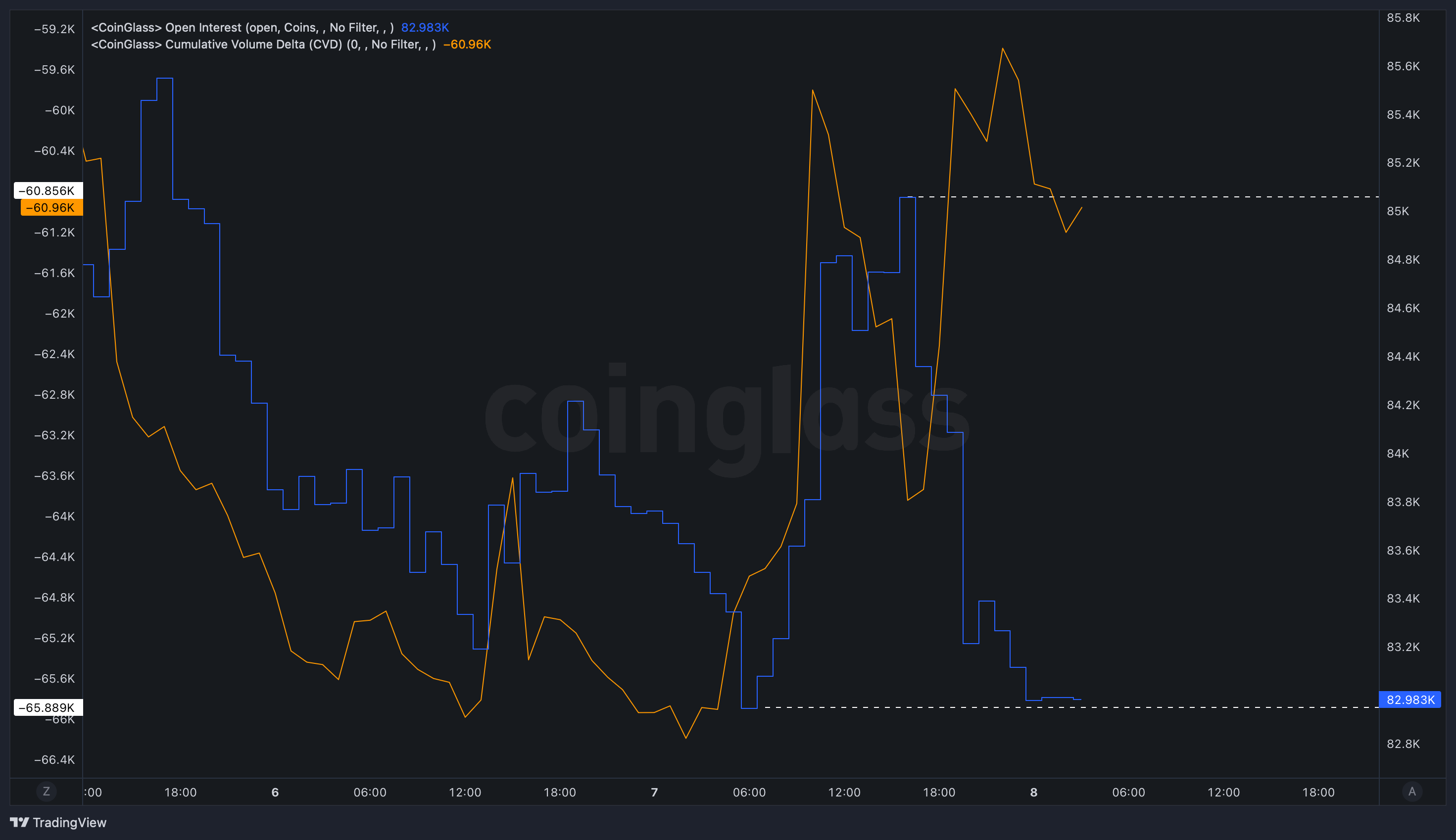Click the 82.8K right axis label
1456x840 pixels.
click(1403, 744)
